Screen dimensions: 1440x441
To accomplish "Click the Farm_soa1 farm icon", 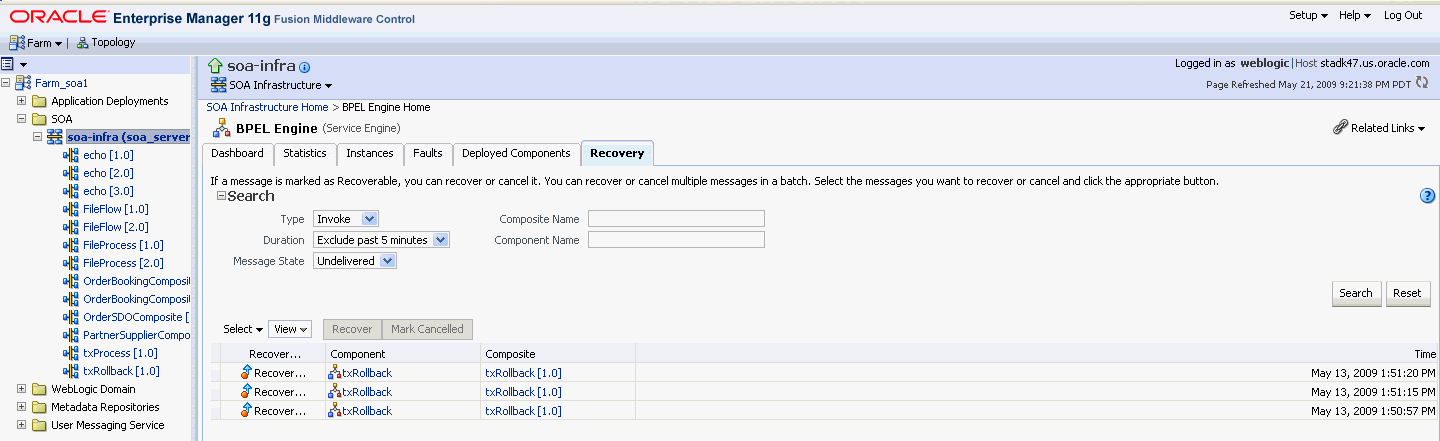I will 24,83.
